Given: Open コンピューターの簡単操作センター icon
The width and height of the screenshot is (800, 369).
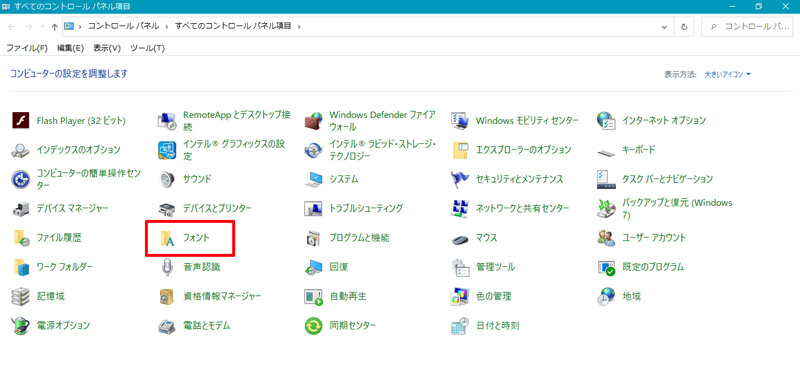Looking at the screenshot, I should click(21, 179).
